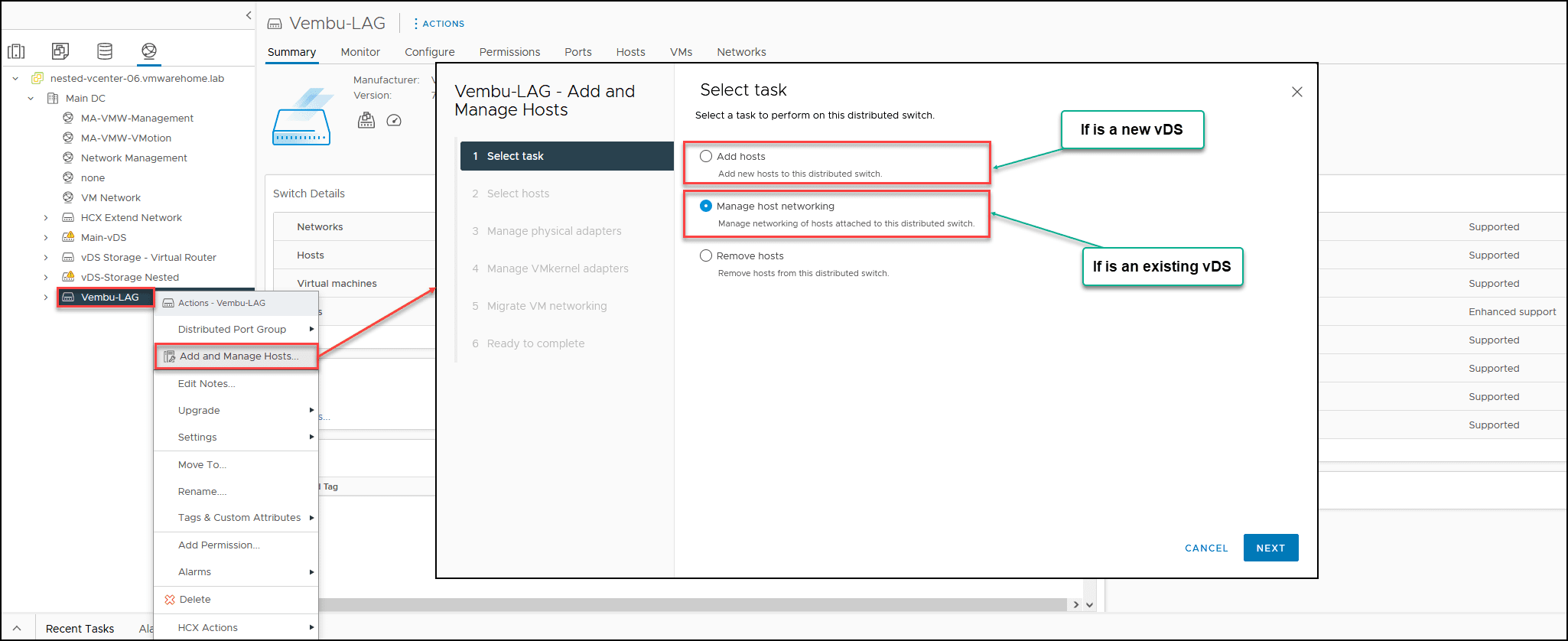Image resolution: width=1568 pixels, height=641 pixels.
Task: Open the Upgrade submenu
Action: [x=236, y=410]
